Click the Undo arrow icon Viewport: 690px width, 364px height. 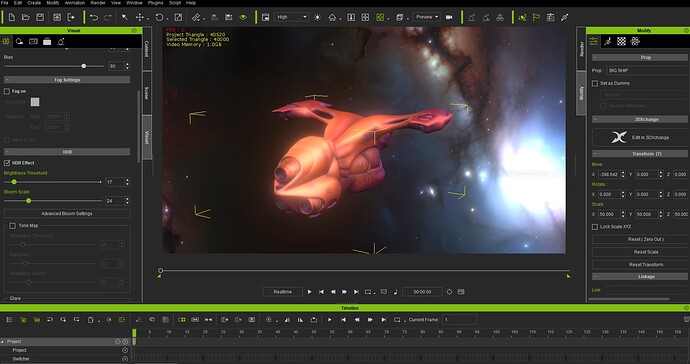(94, 17)
